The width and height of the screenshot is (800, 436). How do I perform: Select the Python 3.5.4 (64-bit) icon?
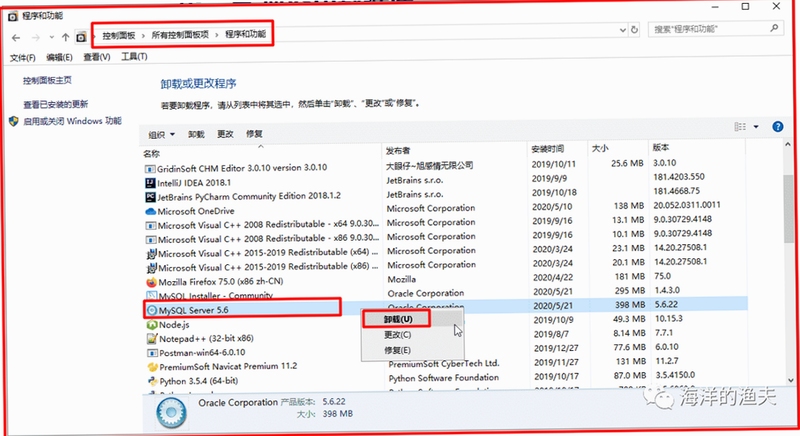pos(153,381)
